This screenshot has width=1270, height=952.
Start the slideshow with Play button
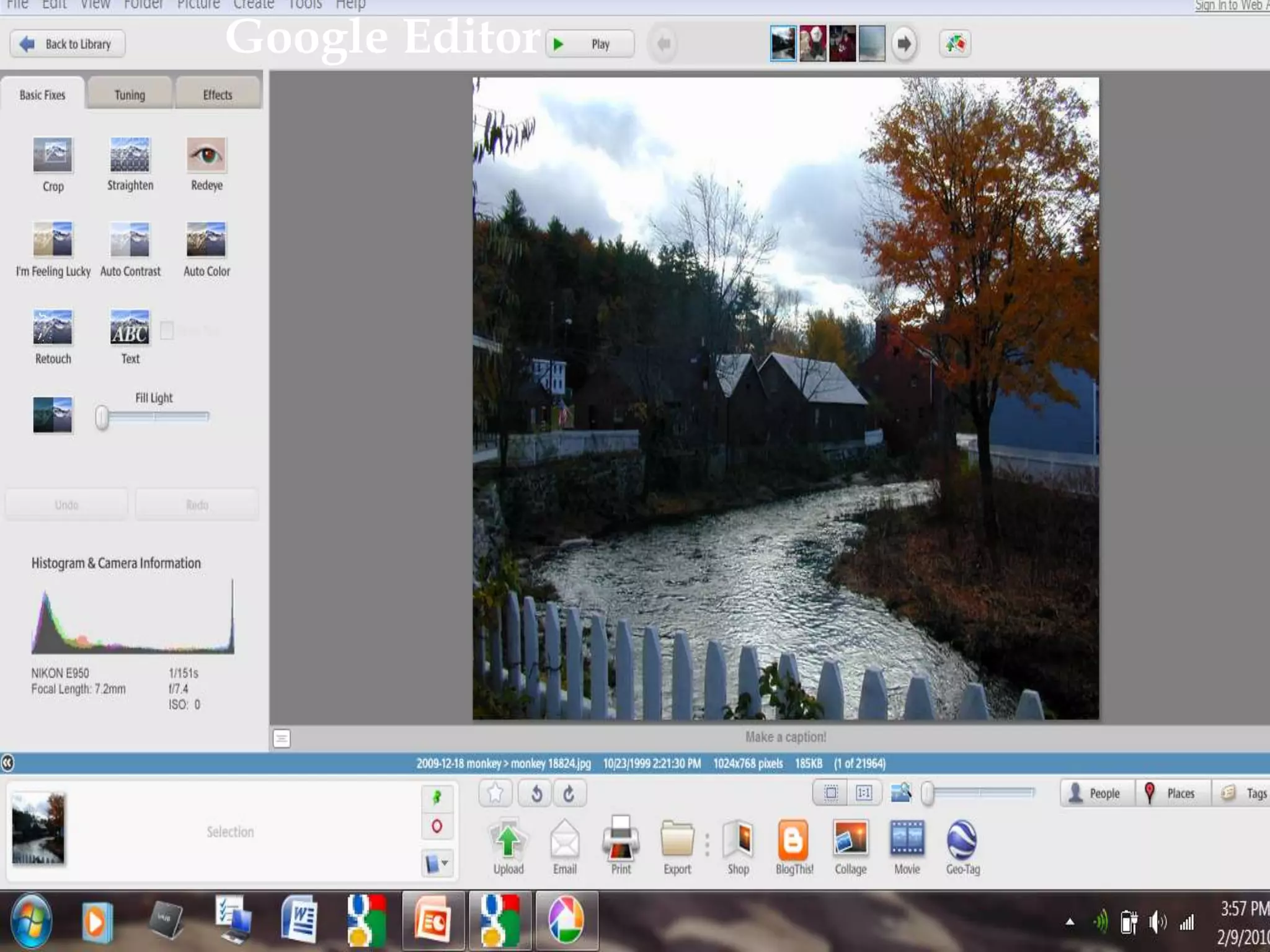[x=590, y=44]
